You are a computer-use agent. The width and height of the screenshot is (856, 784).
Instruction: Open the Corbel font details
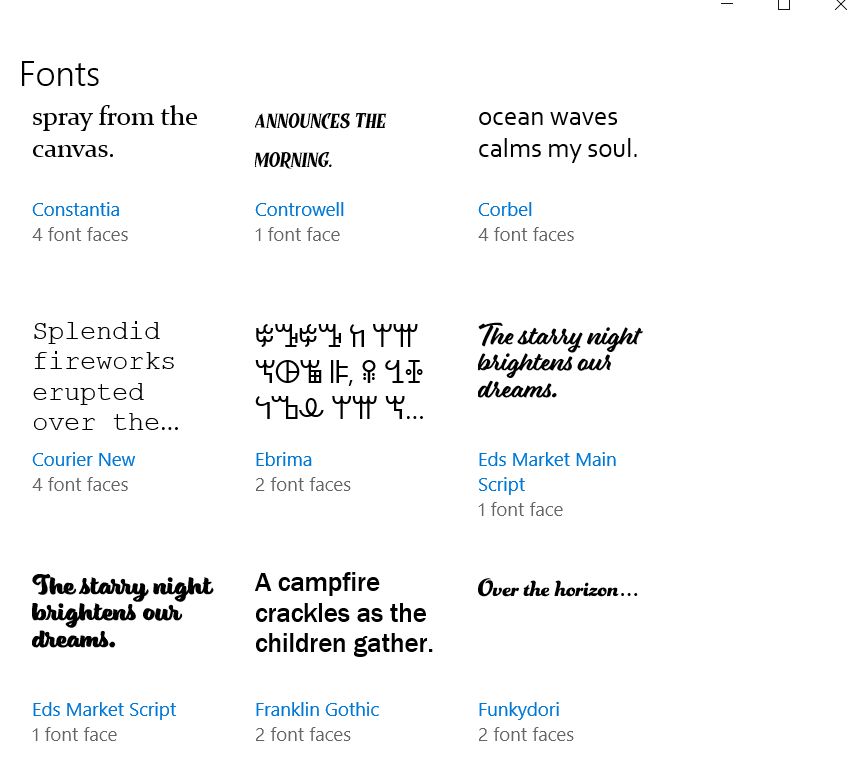pos(505,209)
